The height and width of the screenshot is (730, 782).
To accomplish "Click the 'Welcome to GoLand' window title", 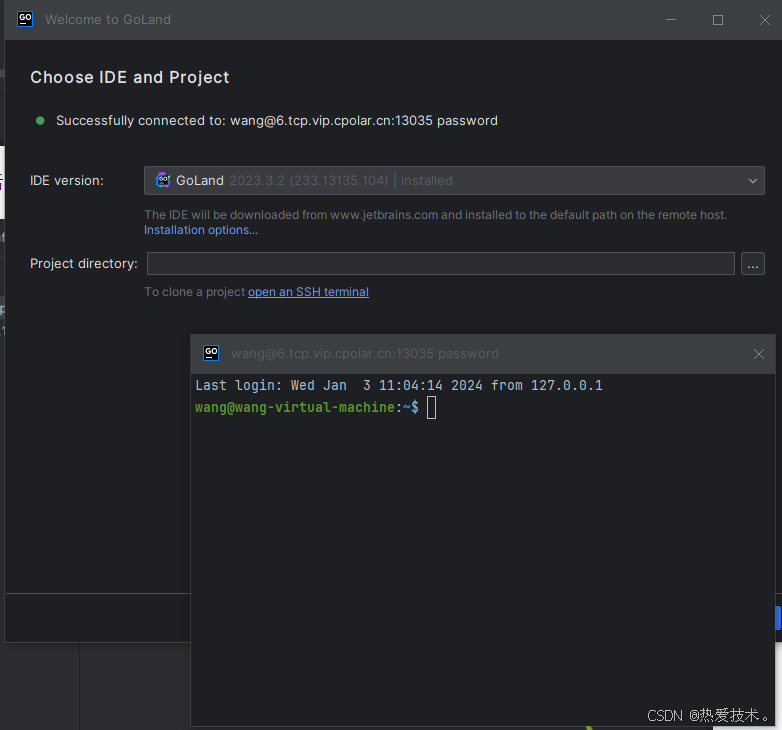I will 108,19.
